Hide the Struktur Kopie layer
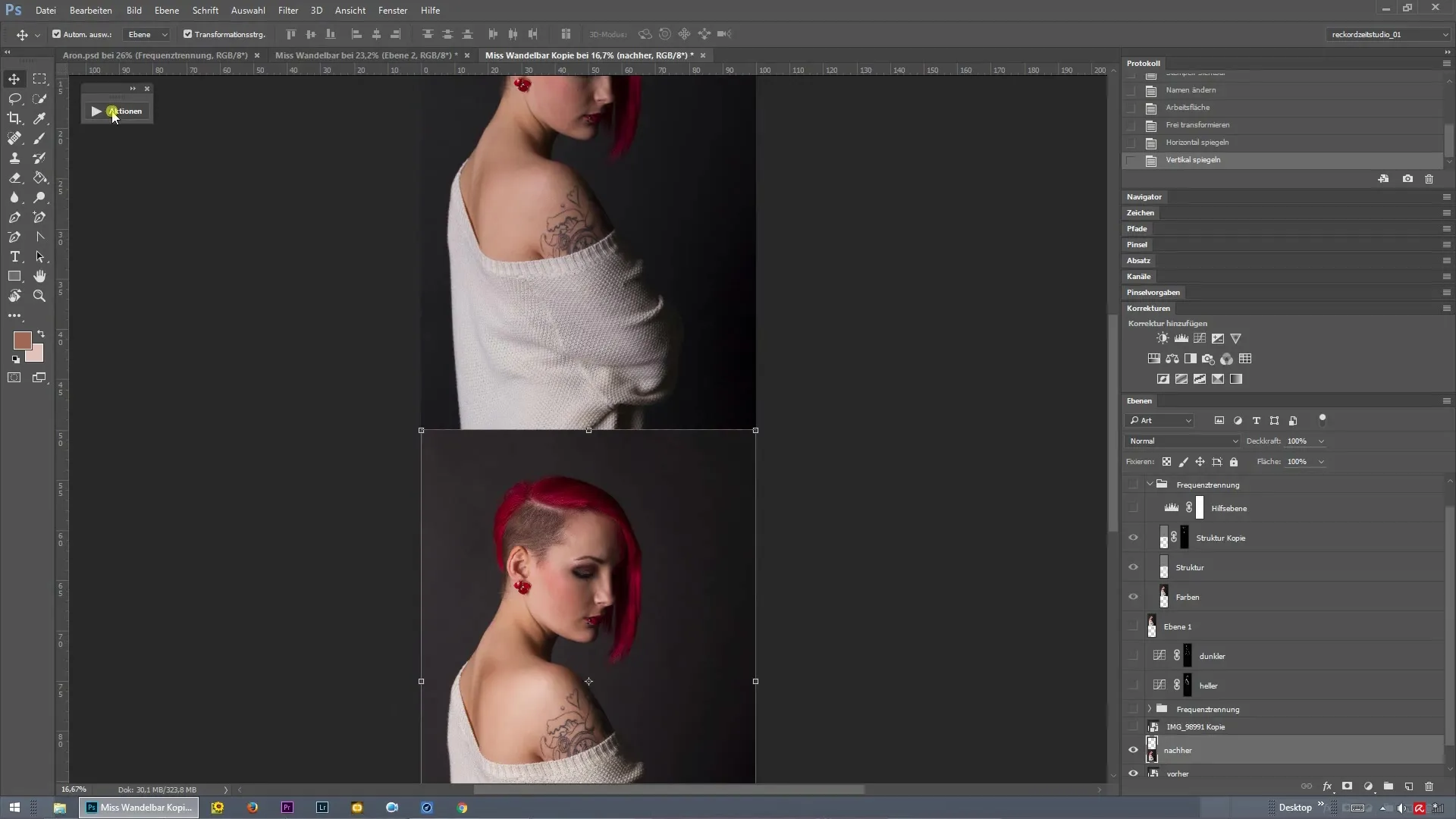 [1133, 538]
